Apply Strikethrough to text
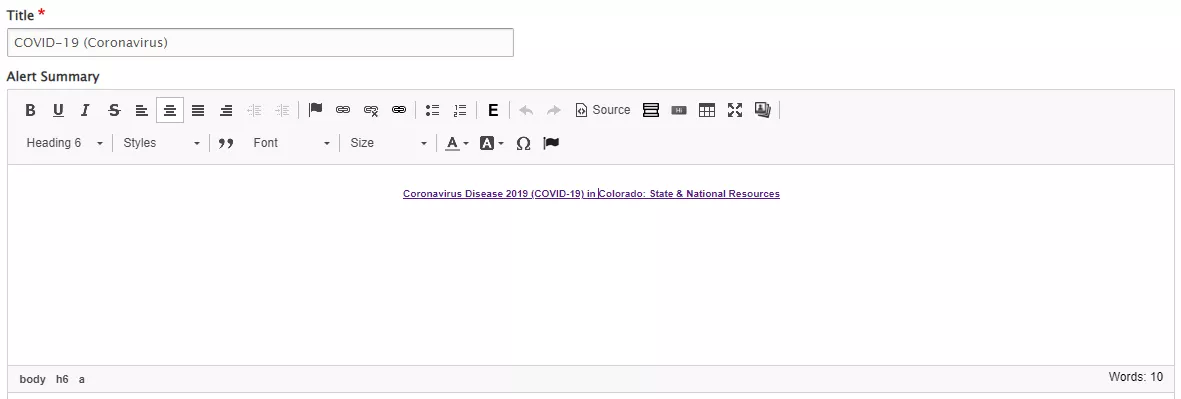1181x399 pixels. pos(114,110)
